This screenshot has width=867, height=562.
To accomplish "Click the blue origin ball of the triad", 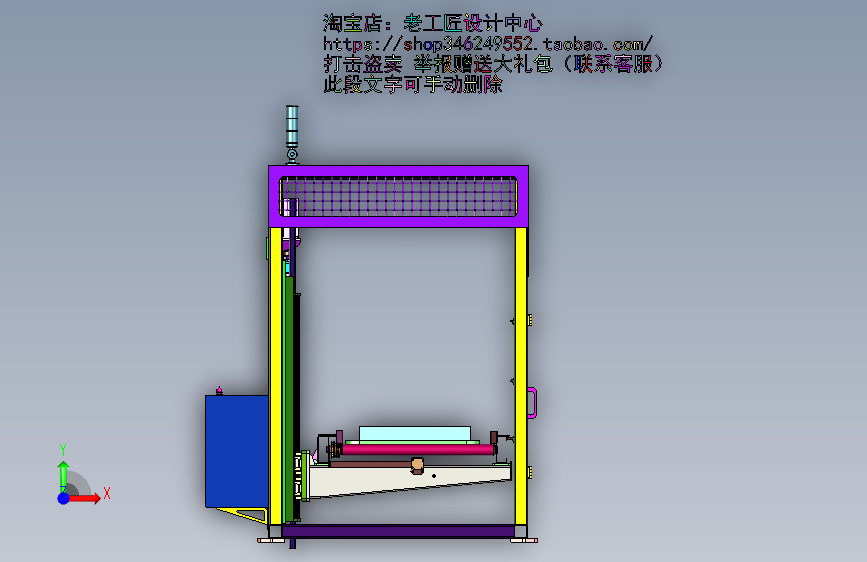I will point(64,498).
